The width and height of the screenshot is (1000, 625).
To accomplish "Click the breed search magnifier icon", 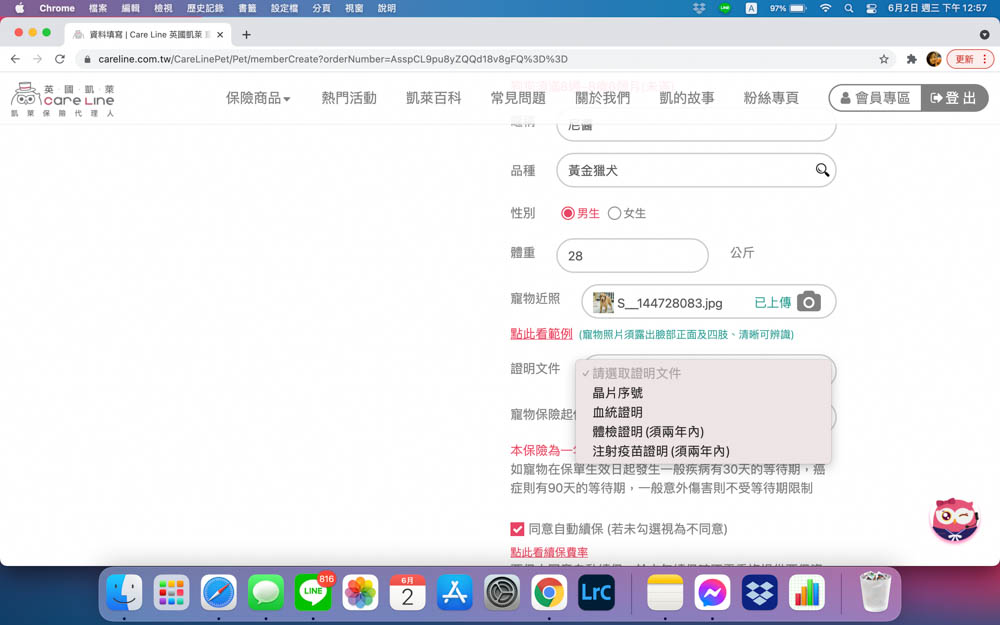I will 822,170.
